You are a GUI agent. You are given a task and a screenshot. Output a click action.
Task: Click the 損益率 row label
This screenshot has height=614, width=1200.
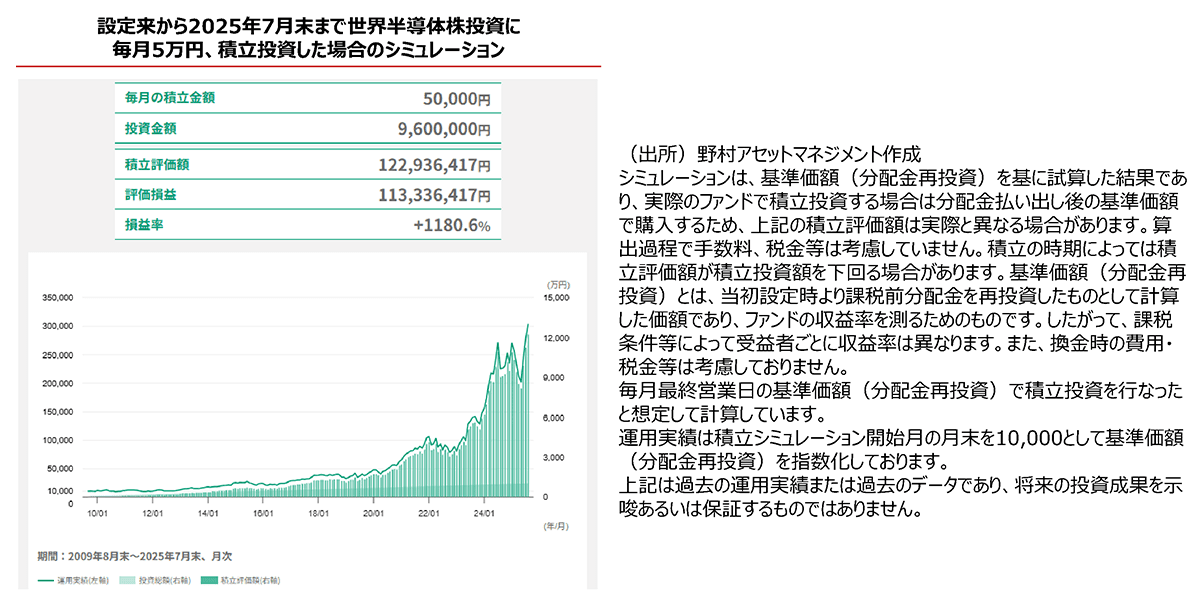[x=144, y=225]
